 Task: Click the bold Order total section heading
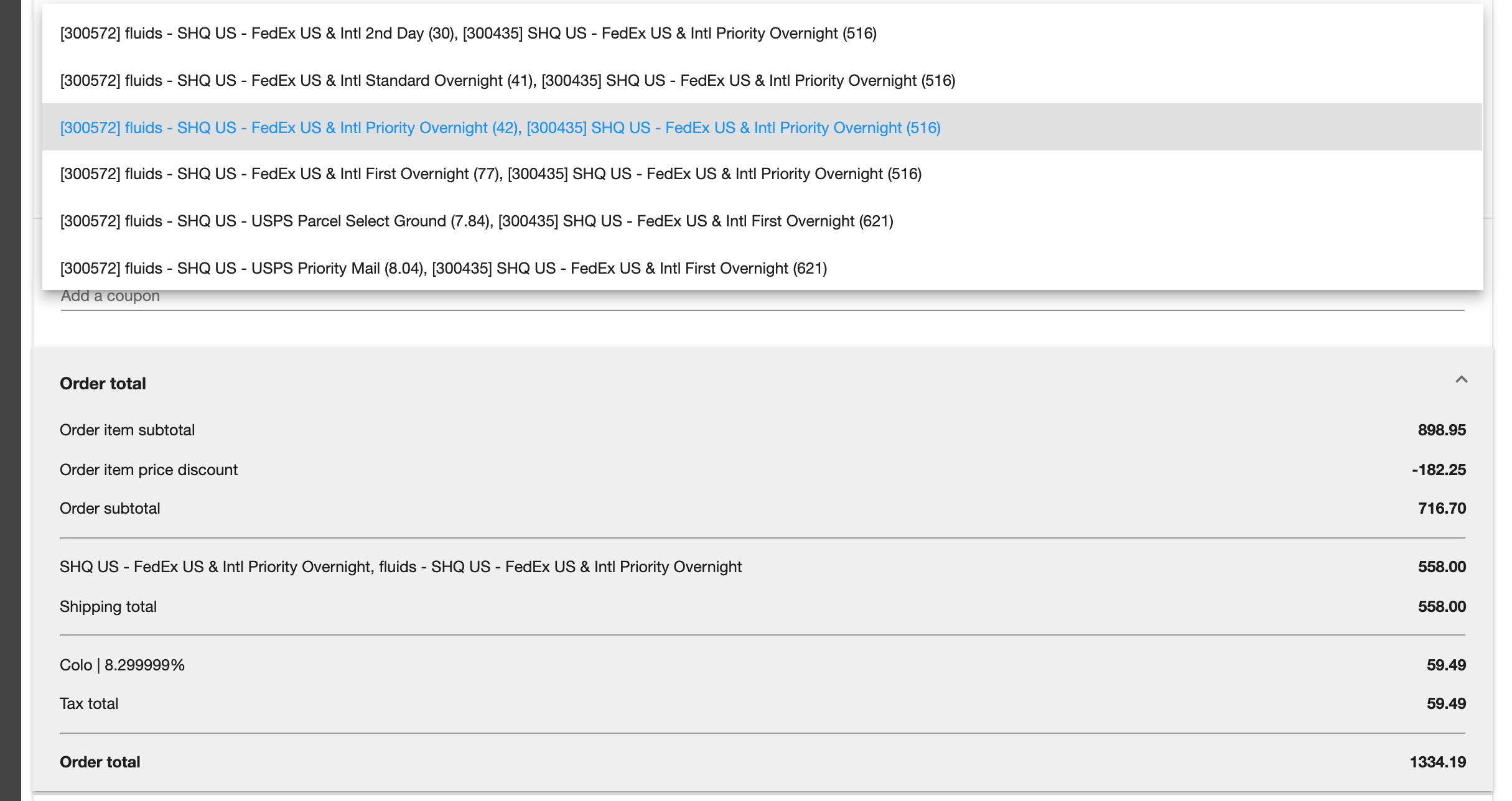tap(103, 384)
